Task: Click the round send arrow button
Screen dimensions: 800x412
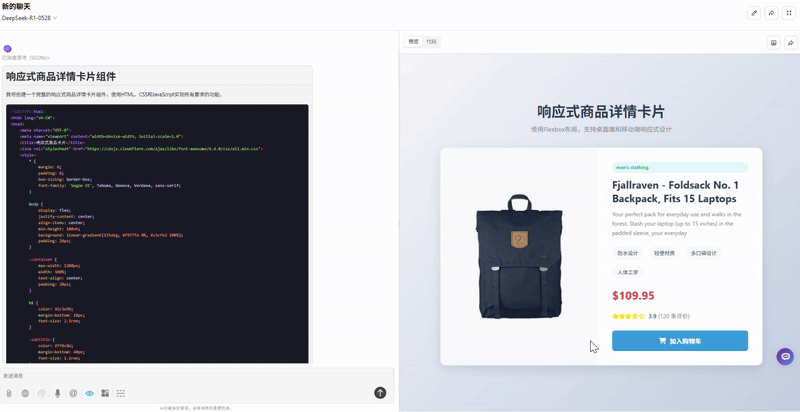Action: [380, 393]
